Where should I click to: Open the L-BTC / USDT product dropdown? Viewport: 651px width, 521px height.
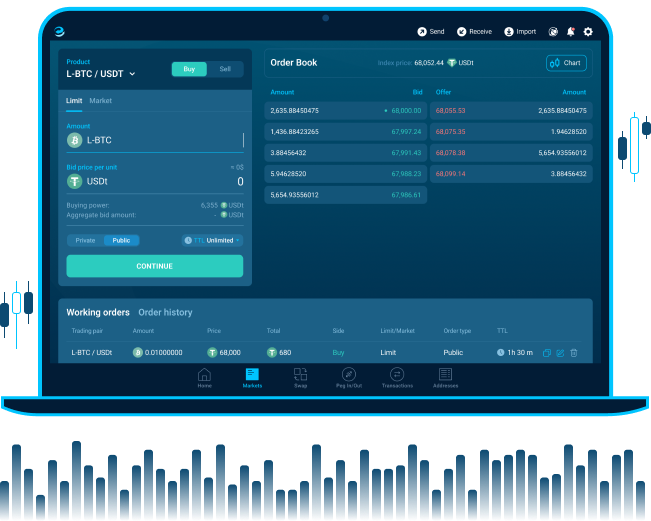[101, 74]
